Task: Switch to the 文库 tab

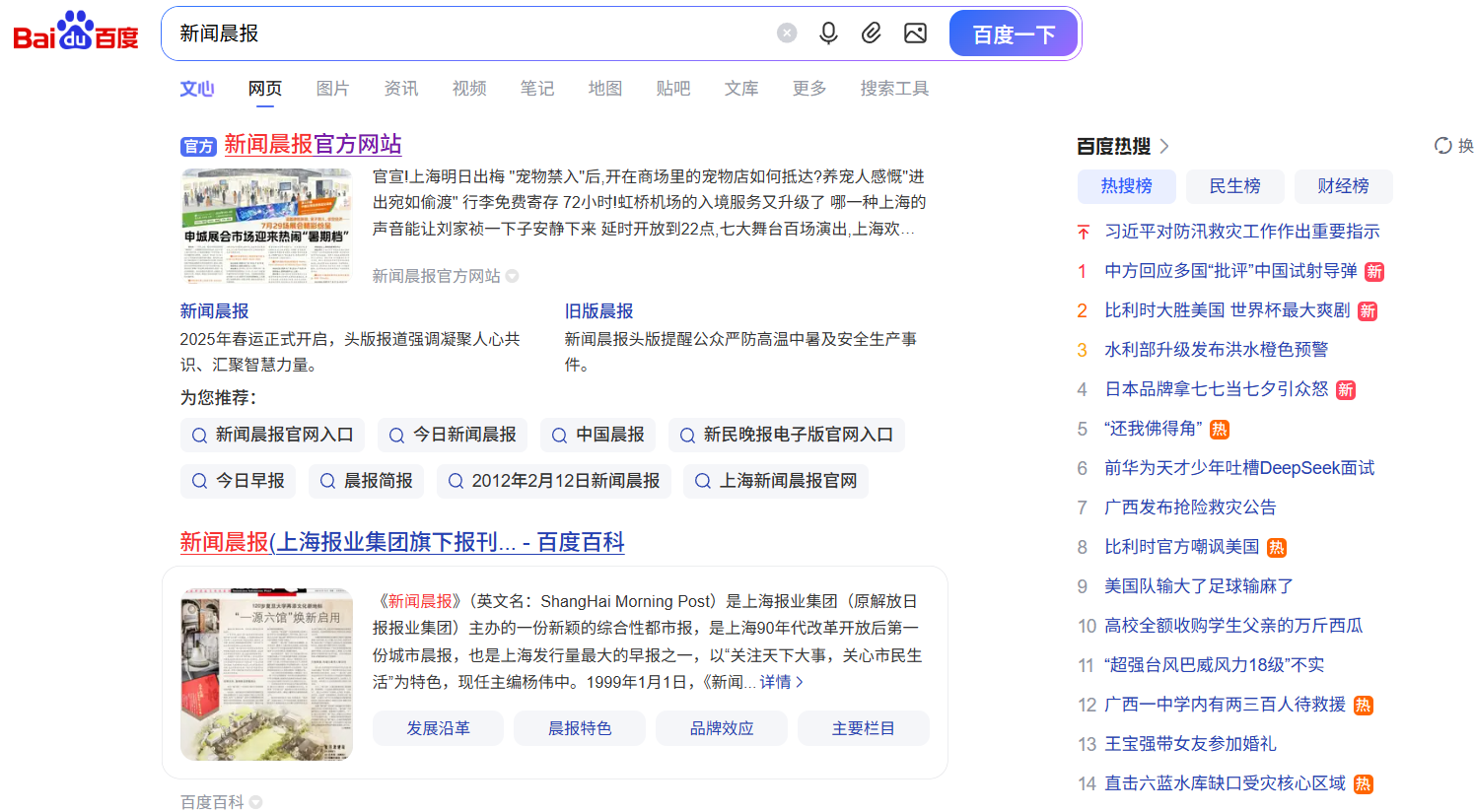Action: point(741,89)
